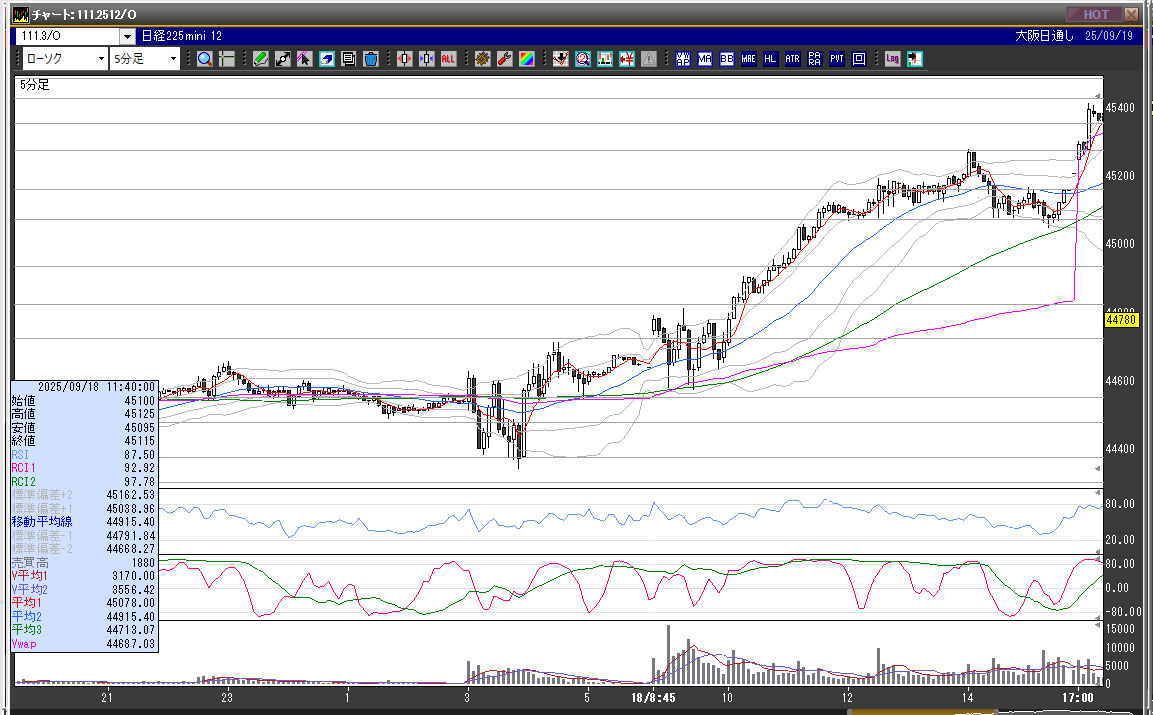This screenshot has height=715, width=1153.
Task: Select the trend line drawing tool
Action: pyautogui.click(x=282, y=59)
